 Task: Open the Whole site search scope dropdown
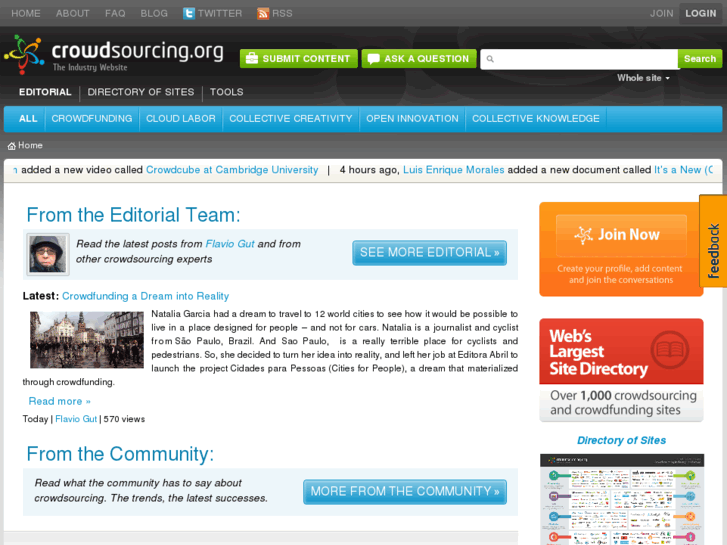(x=643, y=78)
